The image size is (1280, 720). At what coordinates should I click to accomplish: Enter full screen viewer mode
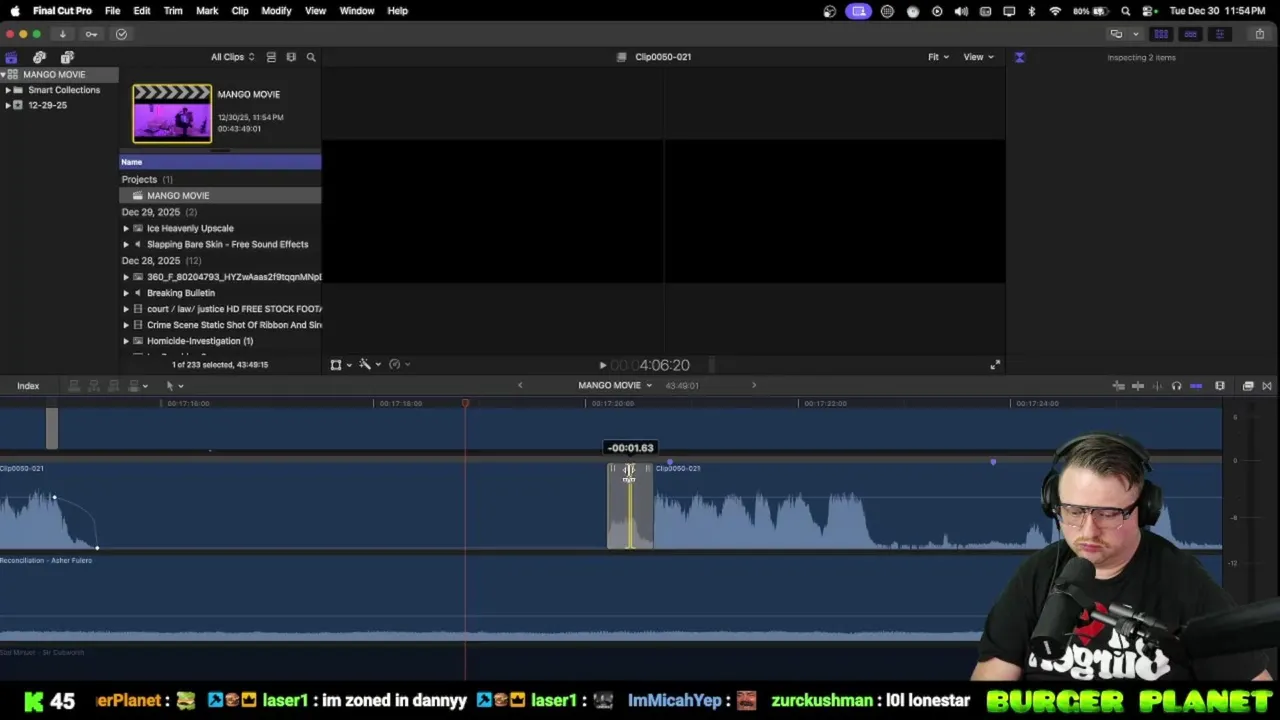pos(995,366)
